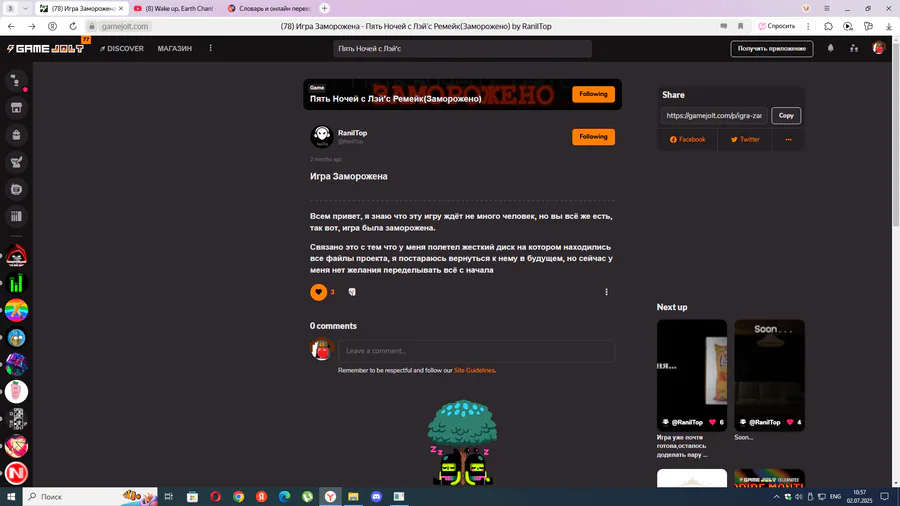
Task: Open the browser hamburger menu
Action: [x=827, y=9]
